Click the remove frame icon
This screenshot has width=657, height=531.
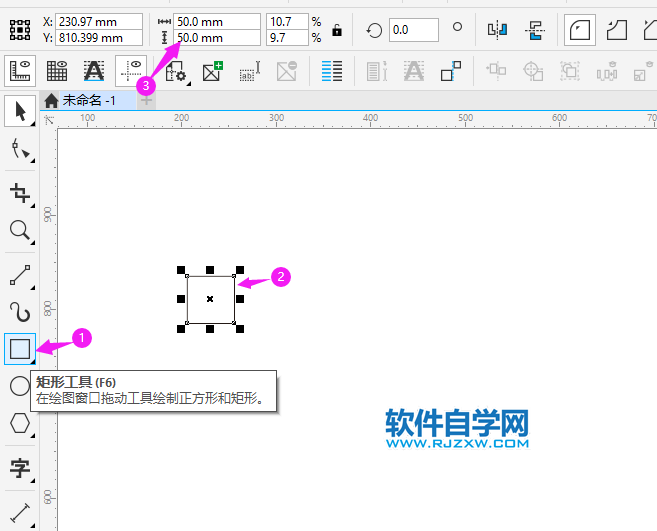point(287,71)
